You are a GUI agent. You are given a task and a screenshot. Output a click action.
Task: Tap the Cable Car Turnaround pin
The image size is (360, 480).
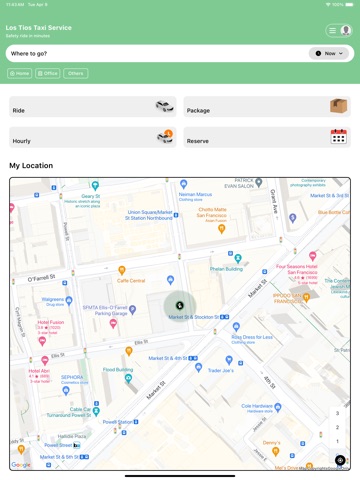click(x=96, y=412)
